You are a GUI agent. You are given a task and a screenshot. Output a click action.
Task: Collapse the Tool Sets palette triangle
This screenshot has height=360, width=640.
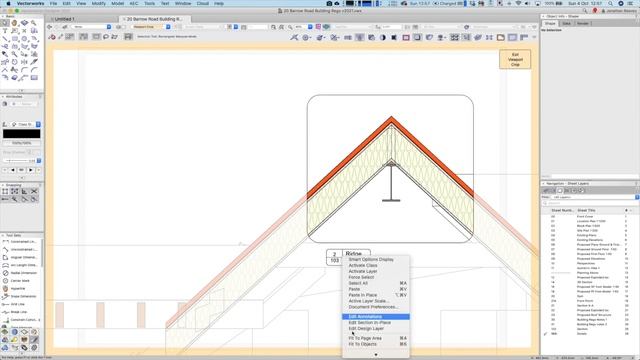(3, 236)
